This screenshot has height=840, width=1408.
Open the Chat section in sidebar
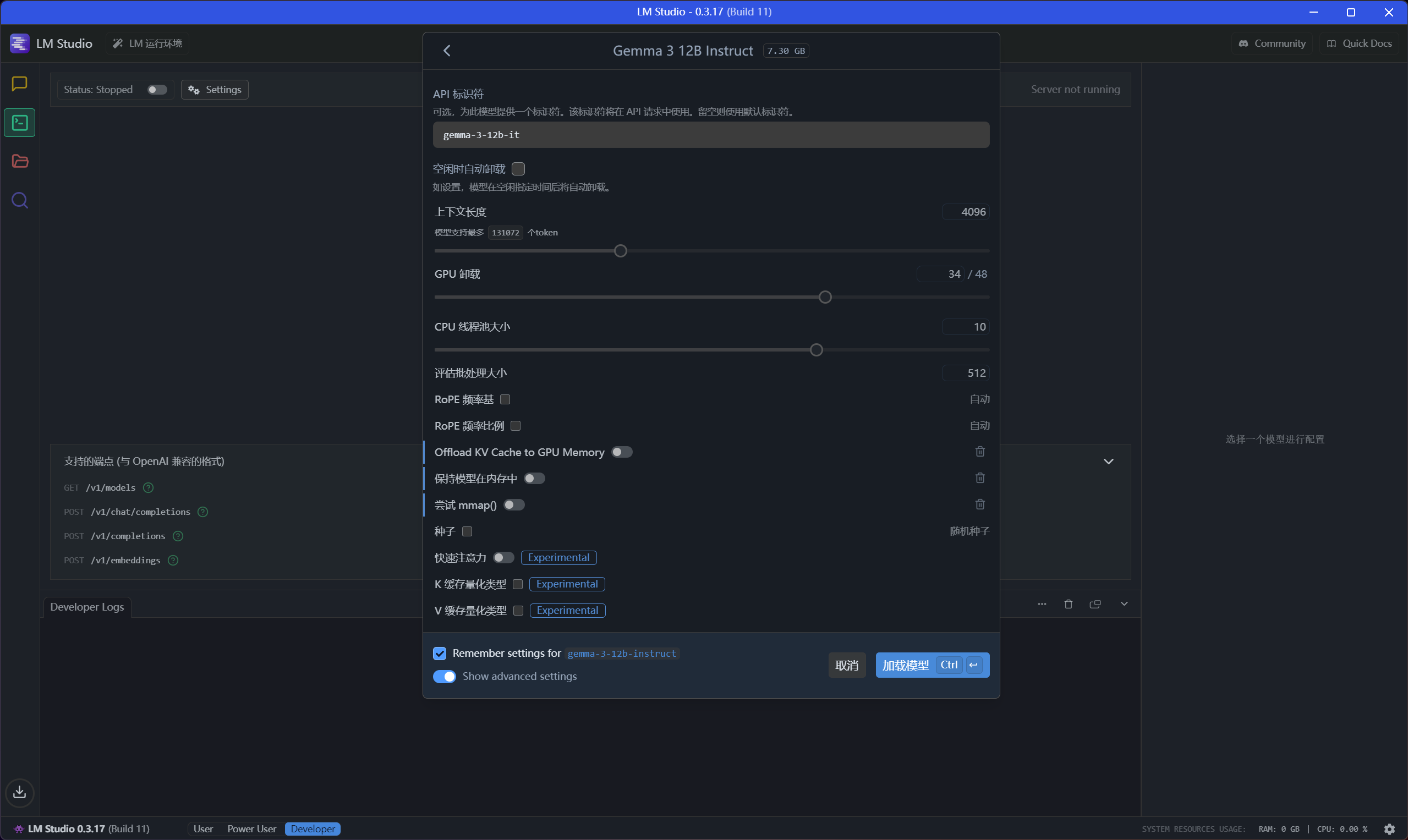coord(20,84)
